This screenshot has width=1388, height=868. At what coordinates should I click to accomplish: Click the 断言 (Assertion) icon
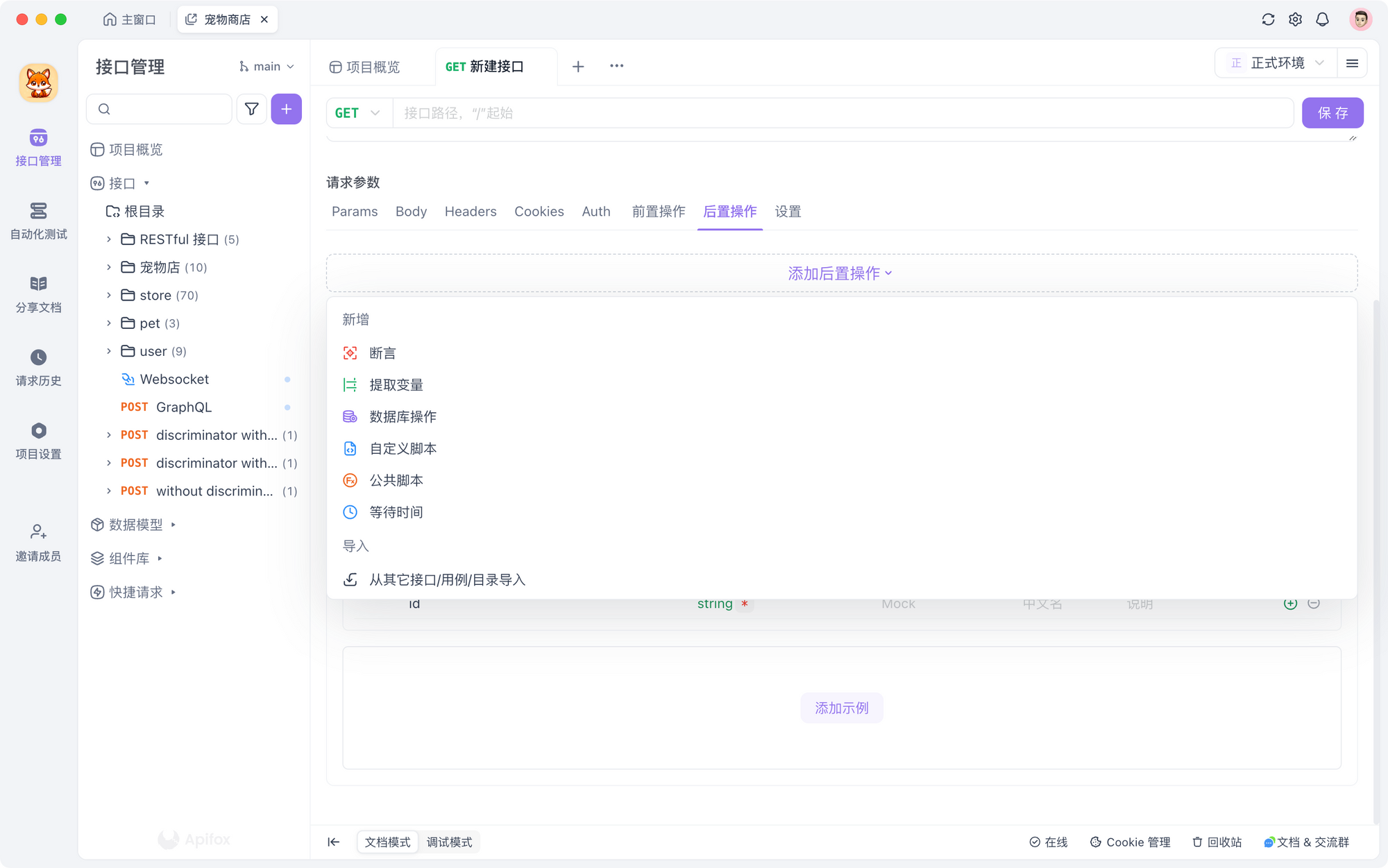click(350, 352)
